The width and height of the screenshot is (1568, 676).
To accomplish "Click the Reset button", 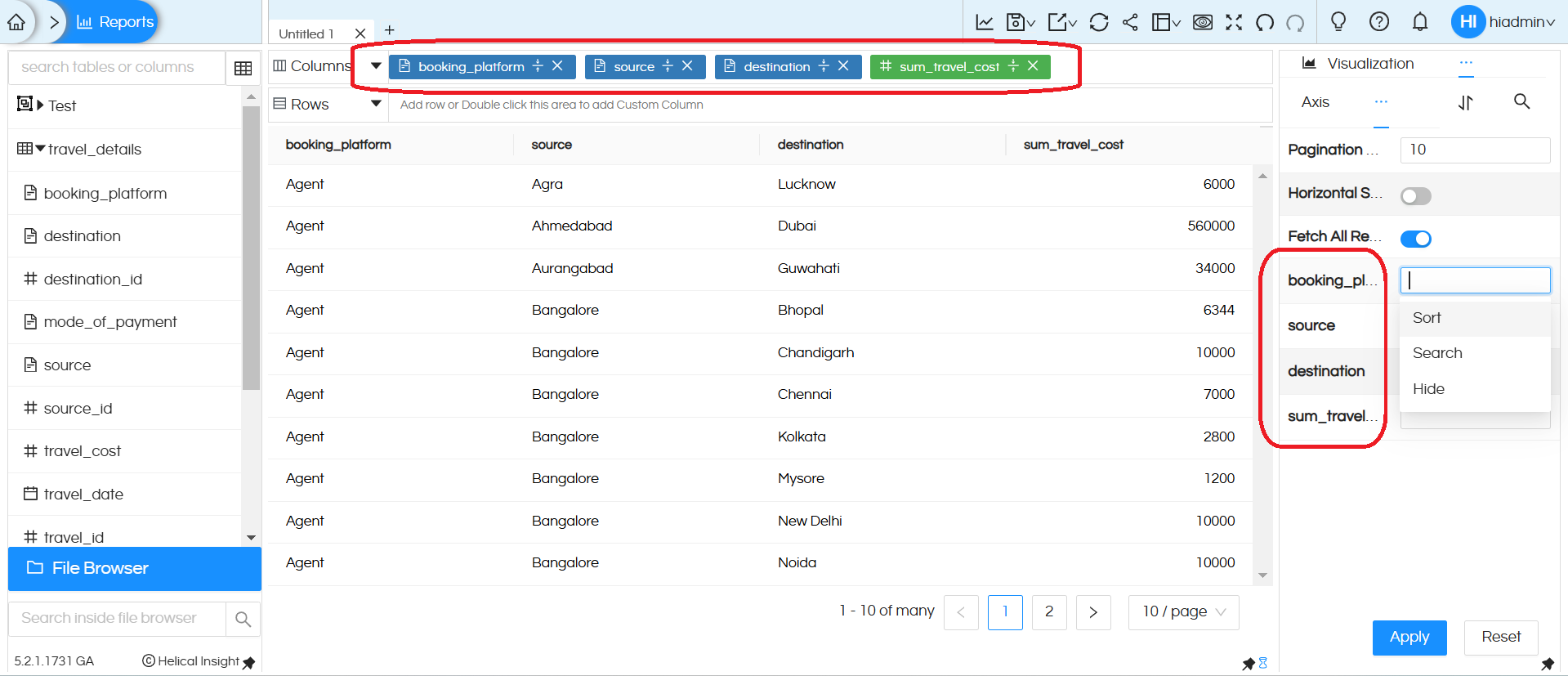I will pos(1501,637).
